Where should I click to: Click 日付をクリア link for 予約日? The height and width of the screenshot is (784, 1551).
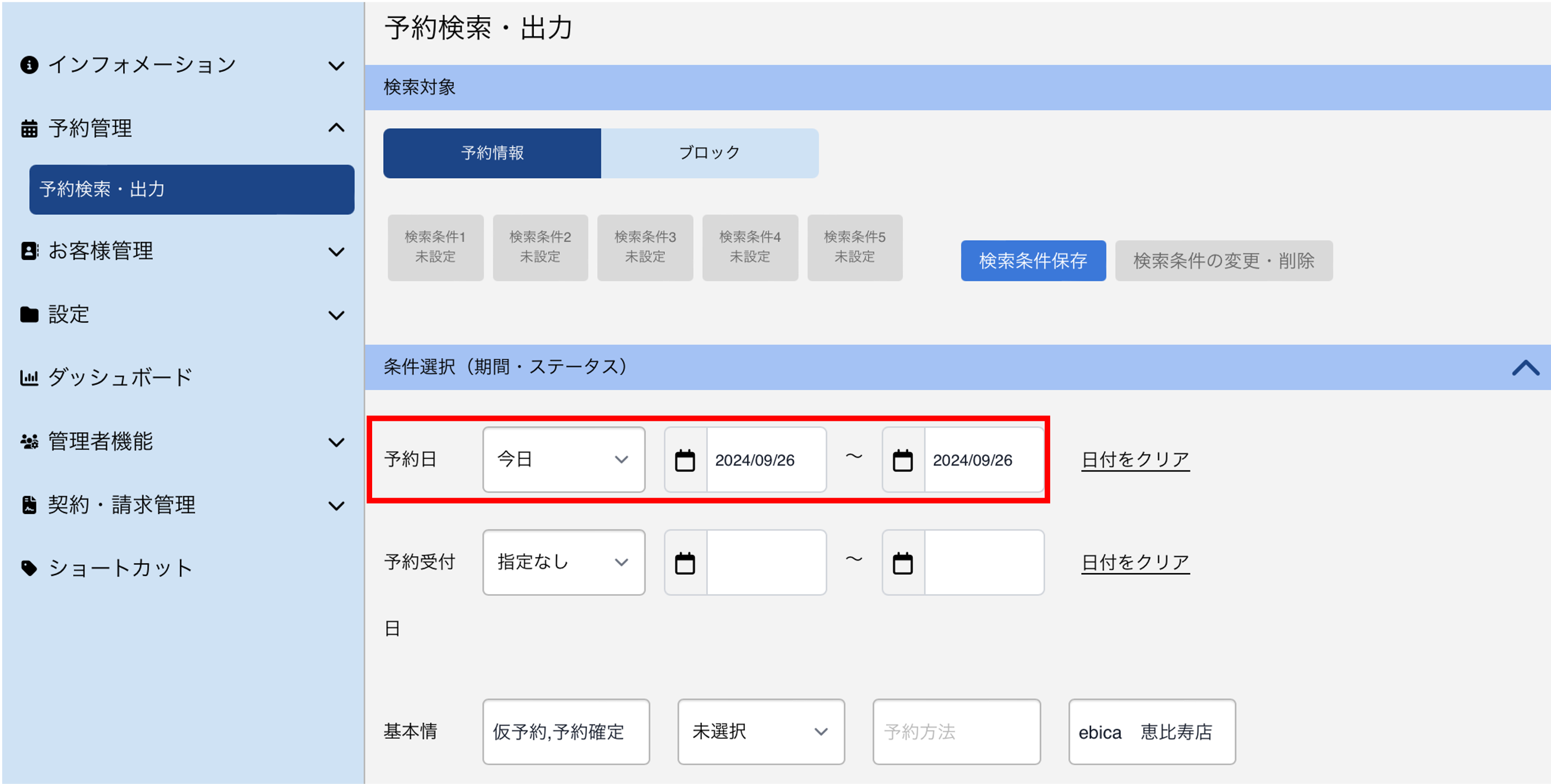point(1136,460)
